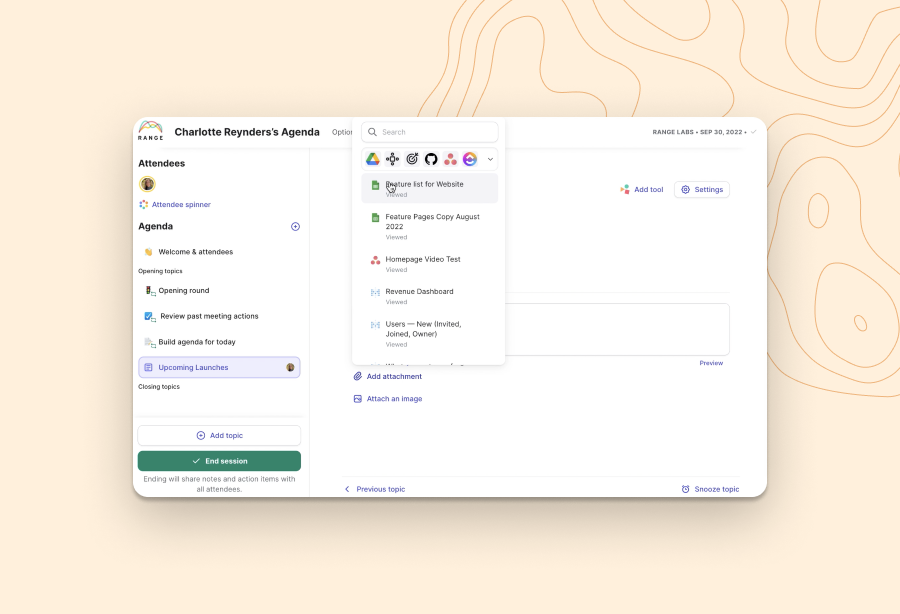Click the paperclip icon beside Add attachment

pyautogui.click(x=358, y=376)
